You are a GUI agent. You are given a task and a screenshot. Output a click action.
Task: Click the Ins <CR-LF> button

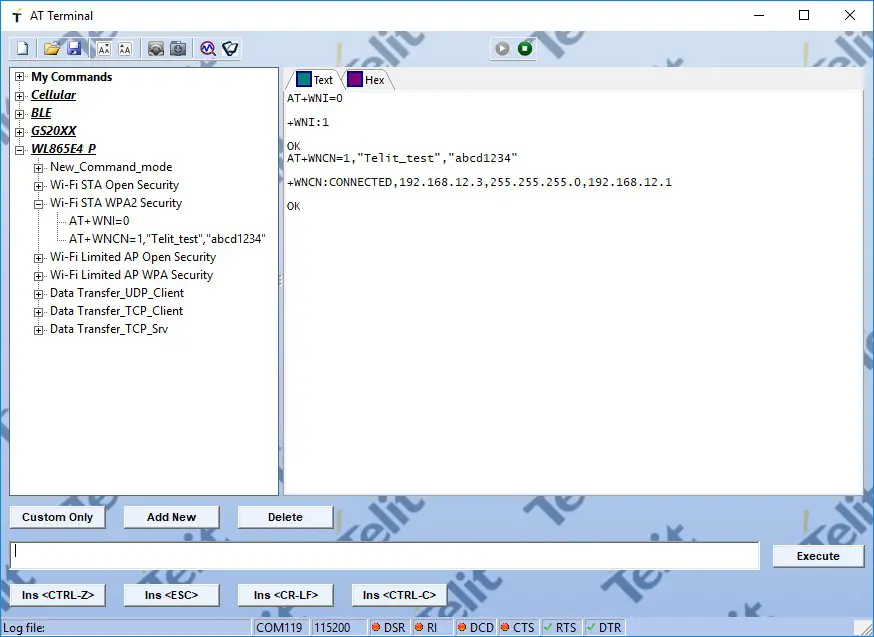coord(285,595)
